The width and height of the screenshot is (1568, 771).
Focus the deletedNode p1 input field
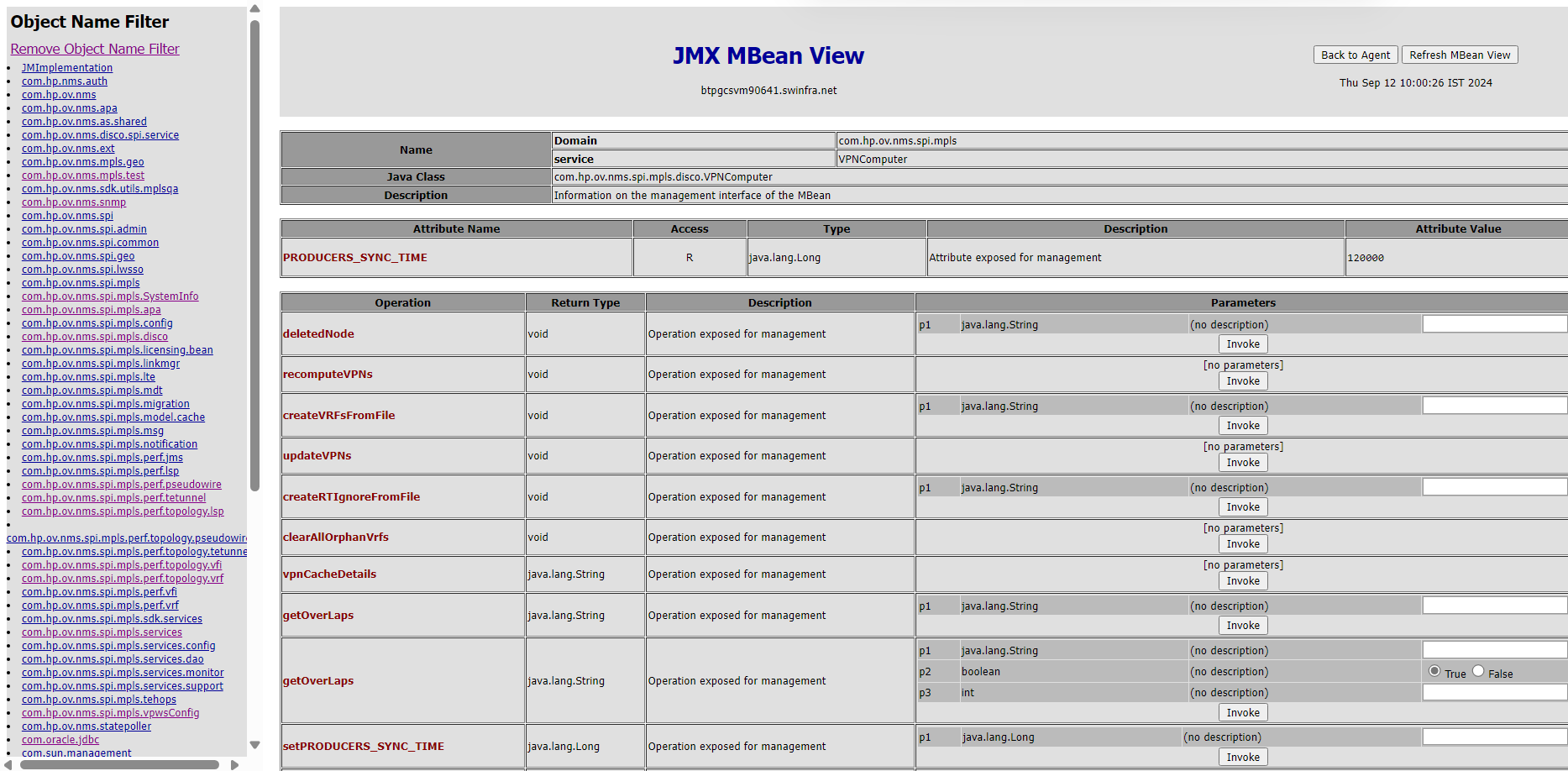point(1495,324)
